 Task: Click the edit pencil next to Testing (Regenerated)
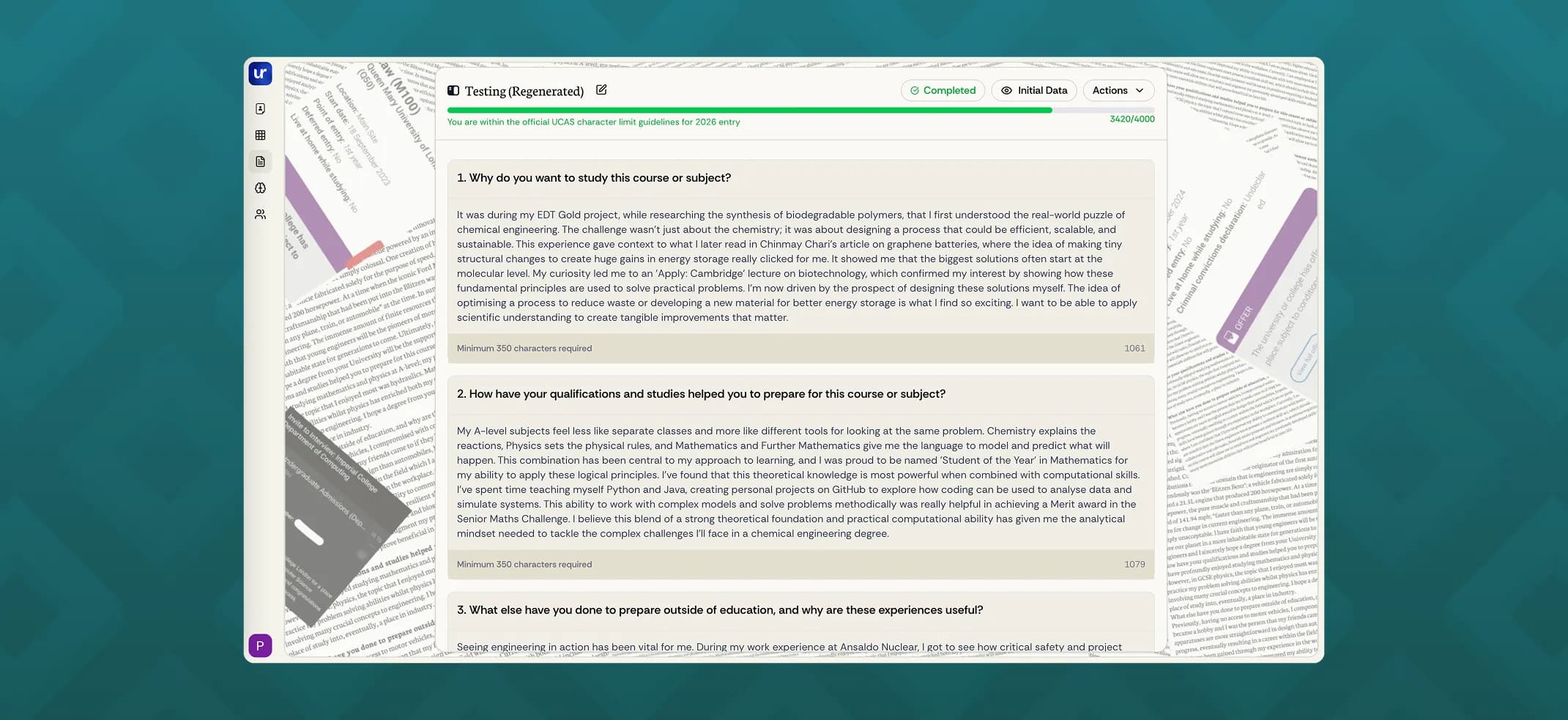point(601,89)
